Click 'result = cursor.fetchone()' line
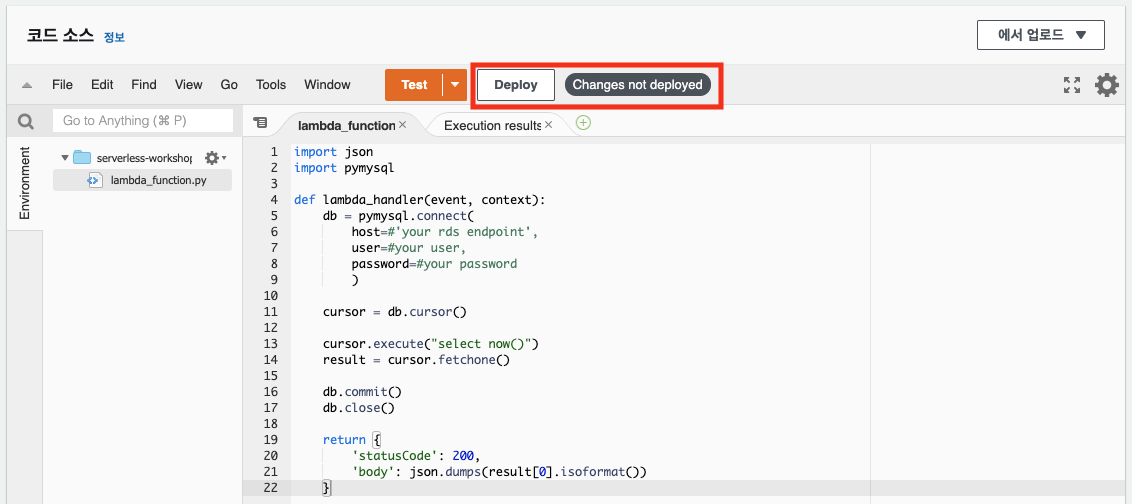Screen dimensions: 1132x504 pos(417,360)
